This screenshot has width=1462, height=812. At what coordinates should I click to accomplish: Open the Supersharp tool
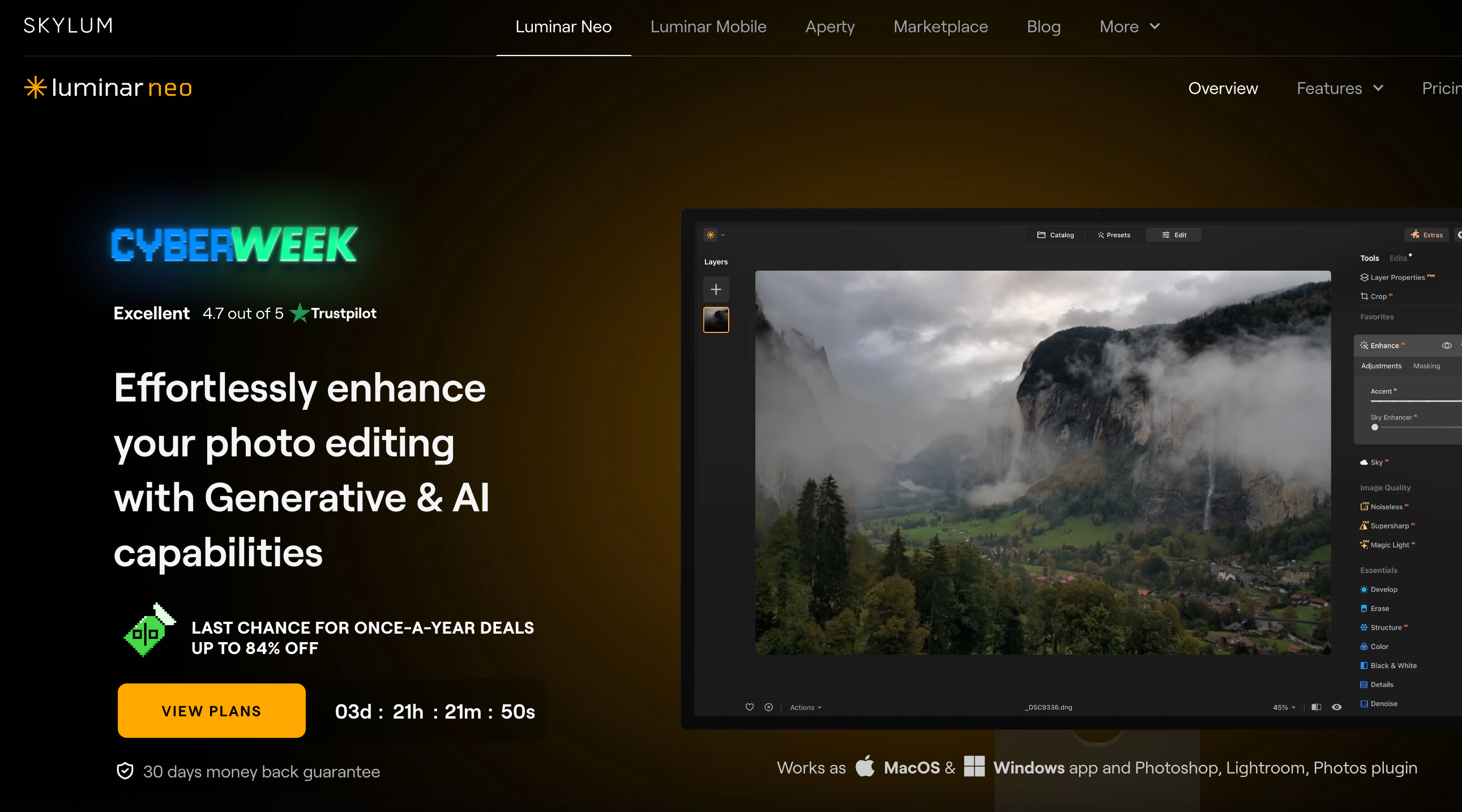tap(1387, 525)
